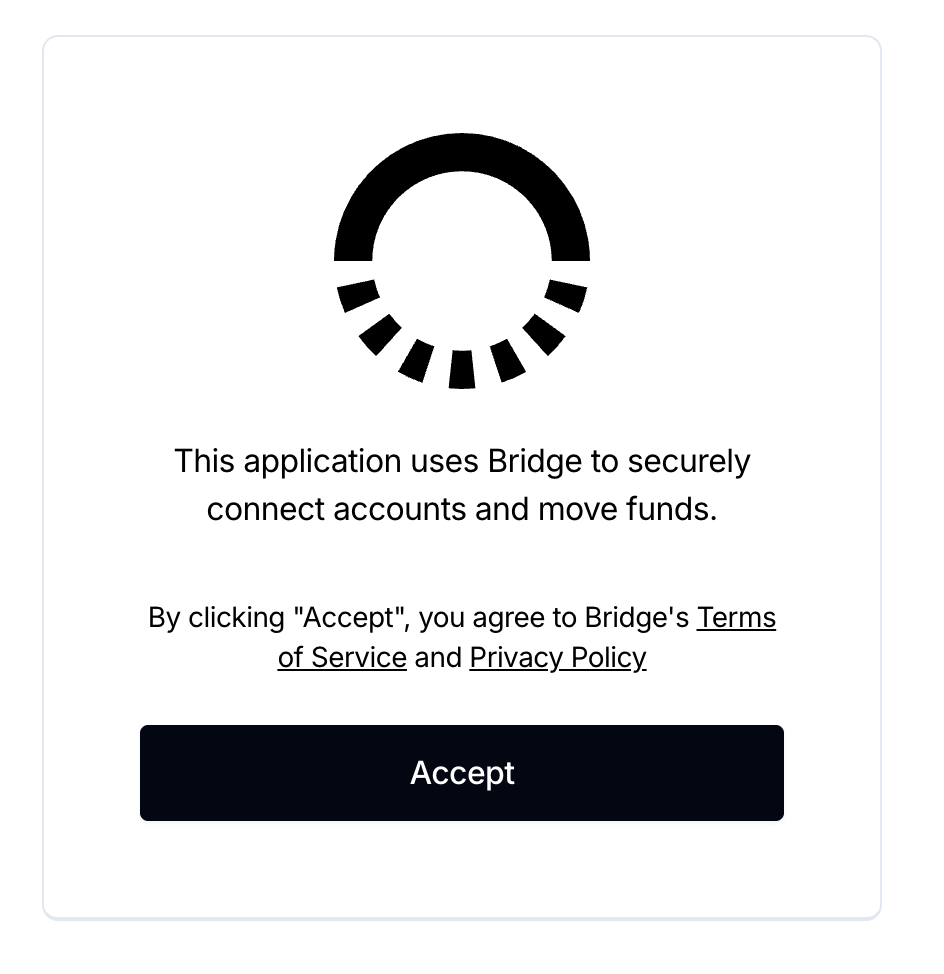The image size is (944, 974).
Task: Click the underlined word "Terms"
Action: point(736,617)
